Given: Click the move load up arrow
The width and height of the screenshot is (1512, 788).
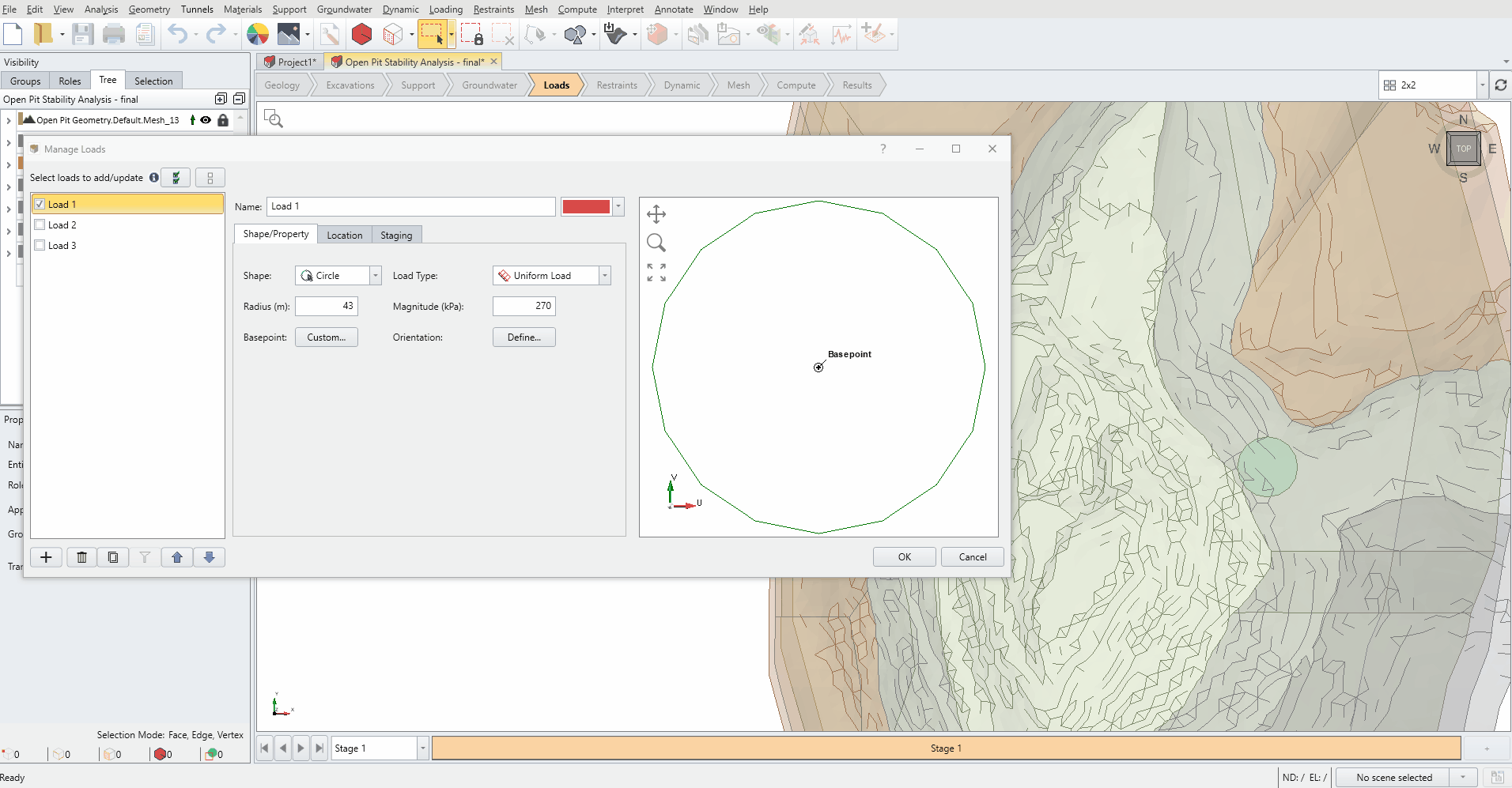Looking at the screenshot, I should [x=177, y=557].
